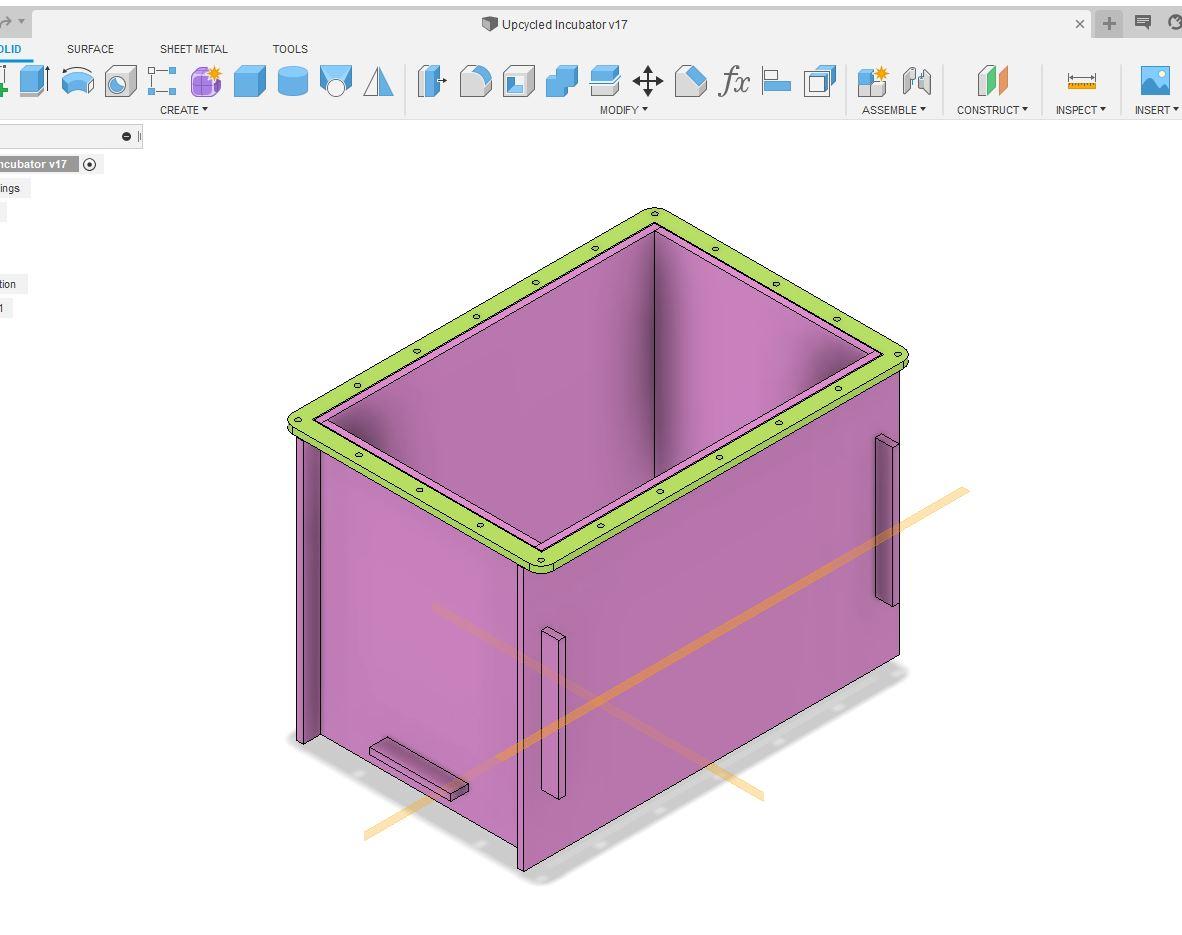Click the Redo arrow
The width and height of the screenshot is (1182, 935).
[5, 22]
